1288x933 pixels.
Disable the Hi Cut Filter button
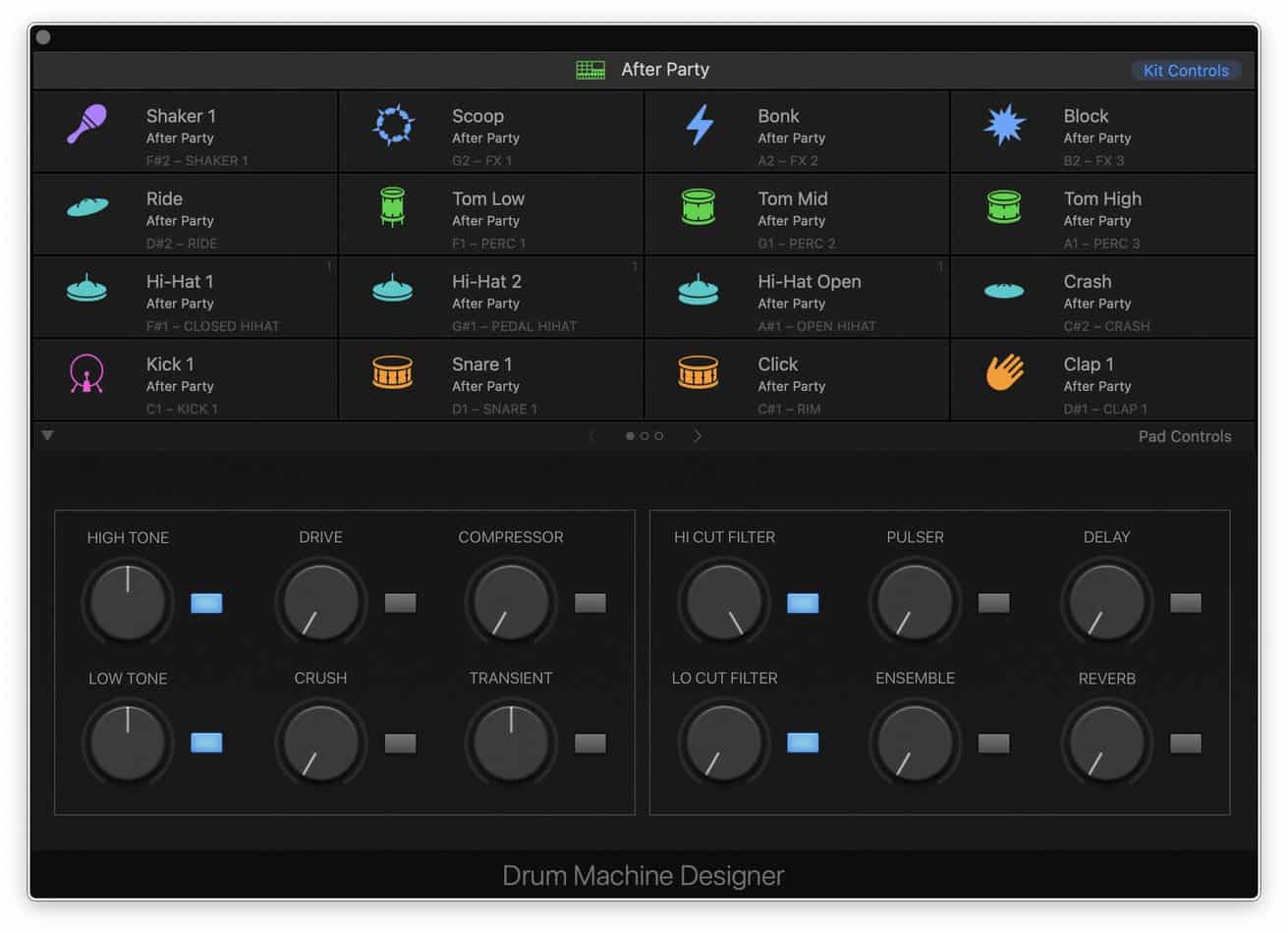pyautogui.click(x=803, y=603)
